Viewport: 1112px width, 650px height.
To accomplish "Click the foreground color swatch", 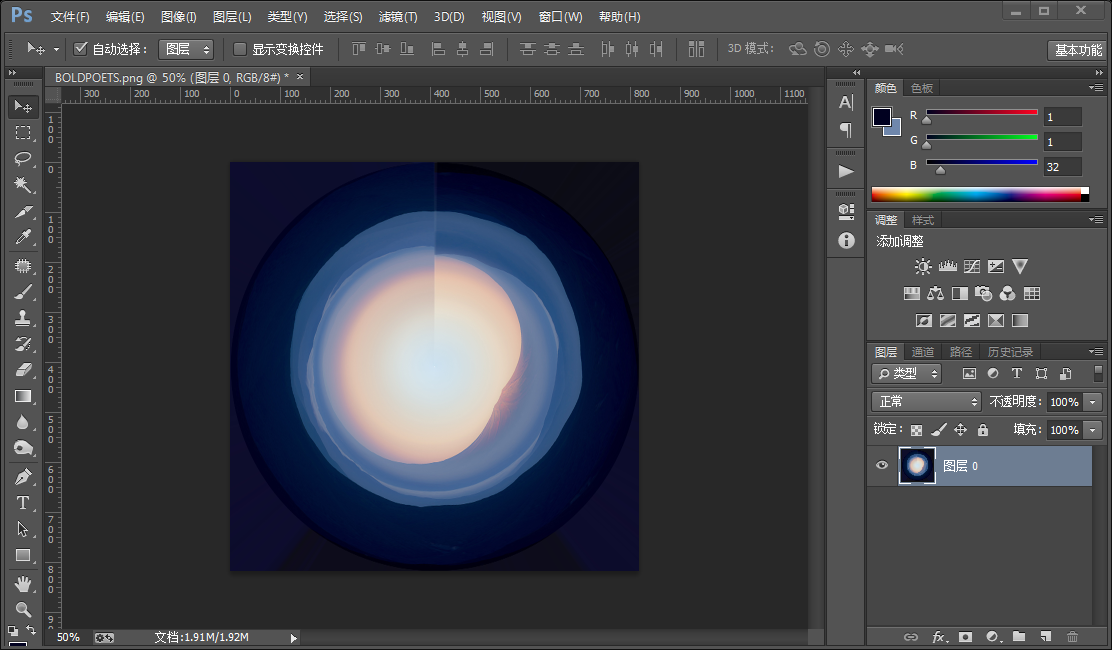I will (882, 117).
